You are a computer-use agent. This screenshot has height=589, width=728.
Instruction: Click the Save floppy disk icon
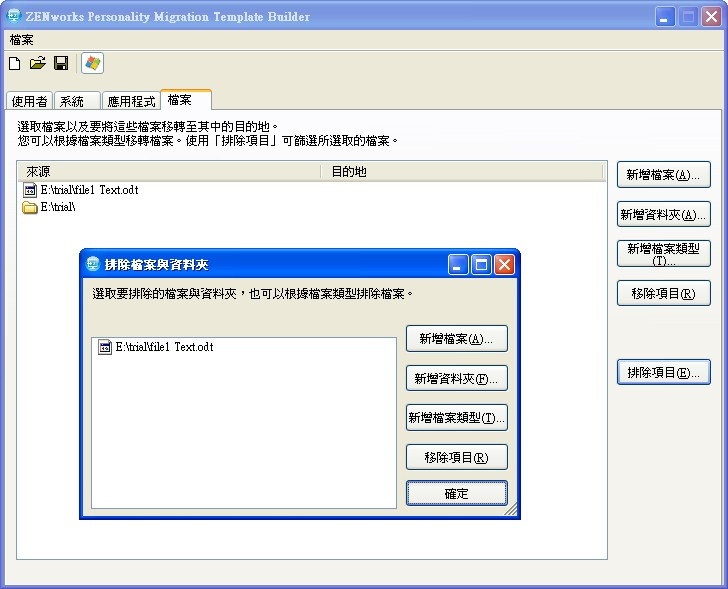[61, 63]
